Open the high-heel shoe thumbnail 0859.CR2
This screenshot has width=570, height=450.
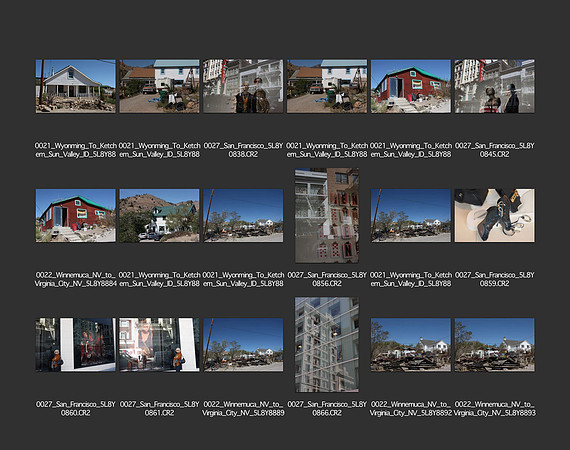tap(494, 215)
